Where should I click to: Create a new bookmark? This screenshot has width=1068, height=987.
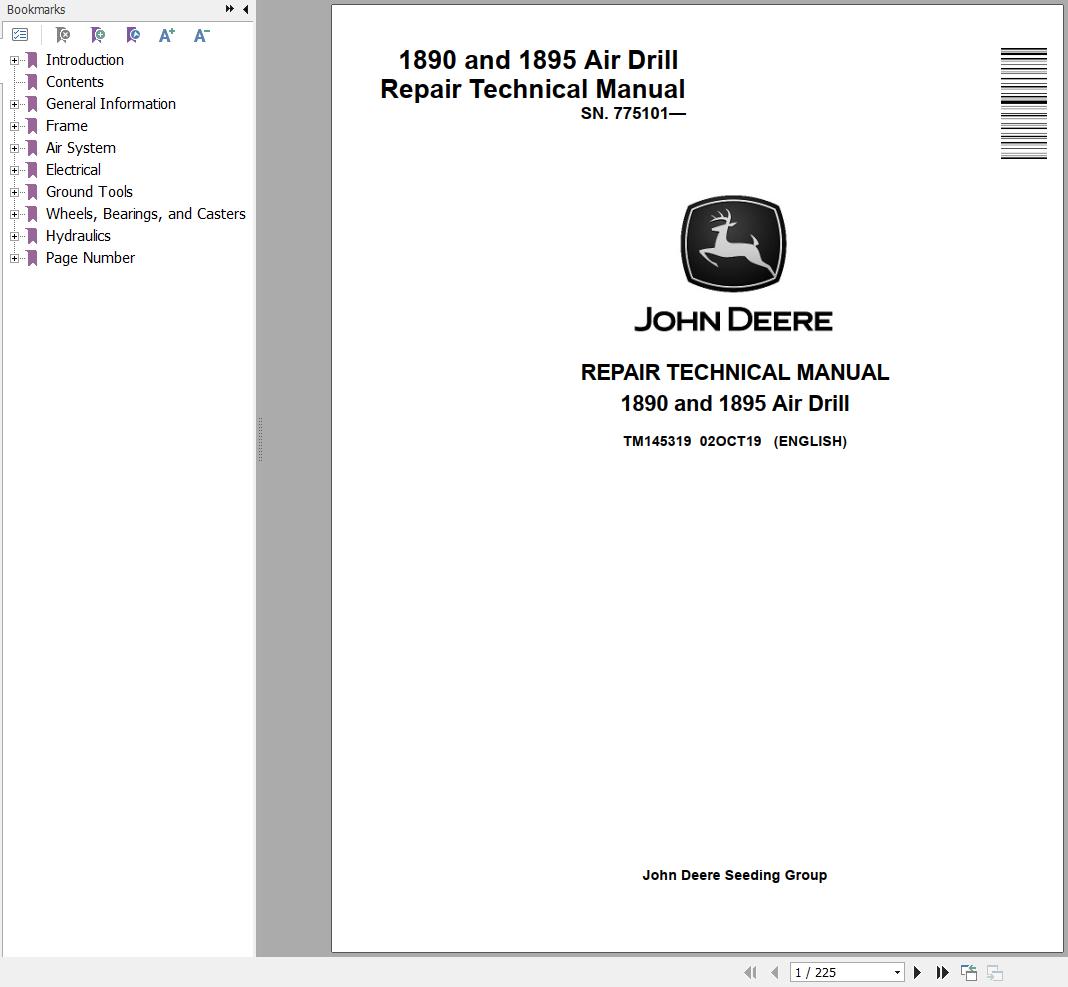click(97, 33)
